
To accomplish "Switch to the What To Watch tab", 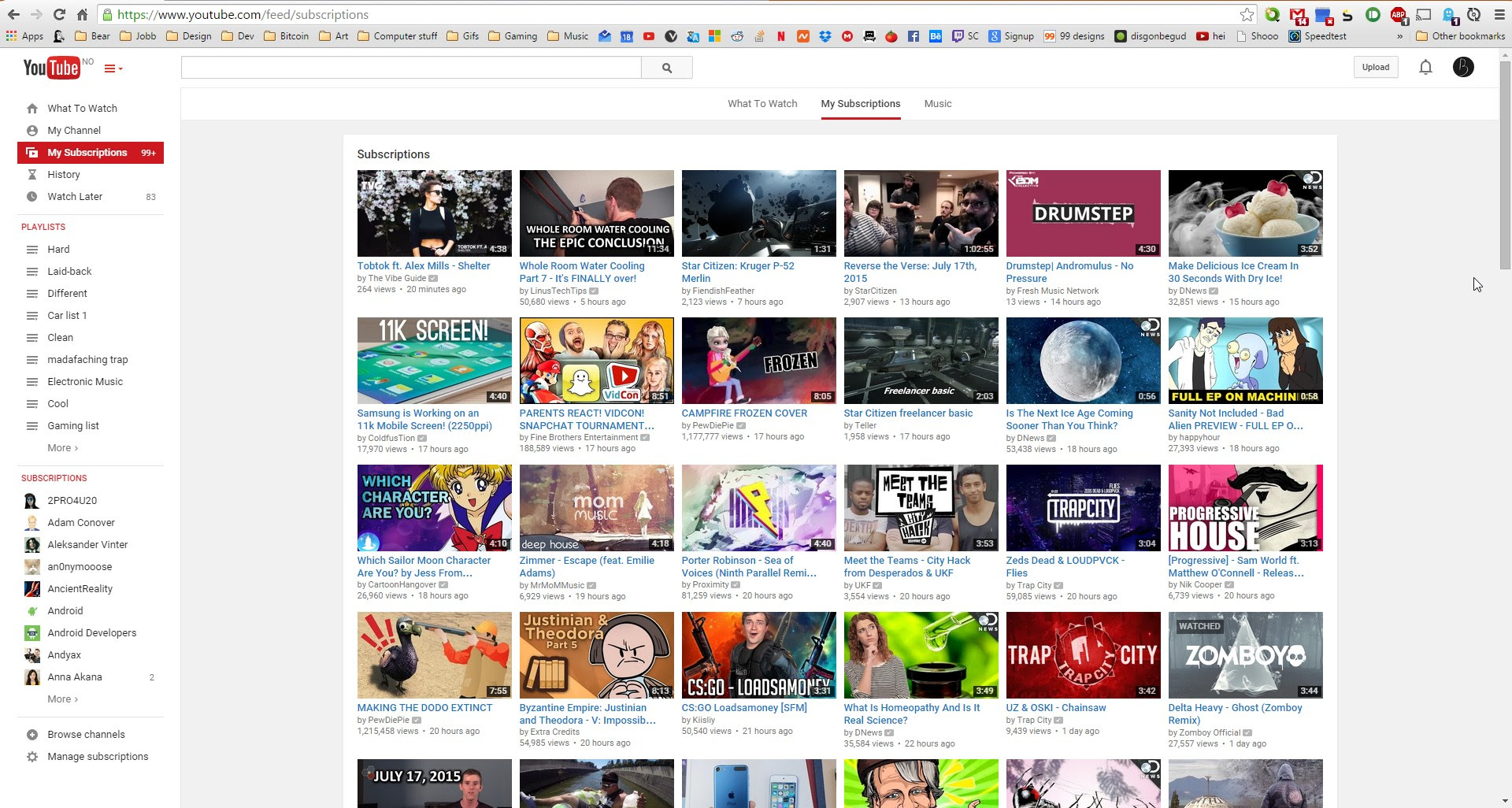I will point(762,104).
